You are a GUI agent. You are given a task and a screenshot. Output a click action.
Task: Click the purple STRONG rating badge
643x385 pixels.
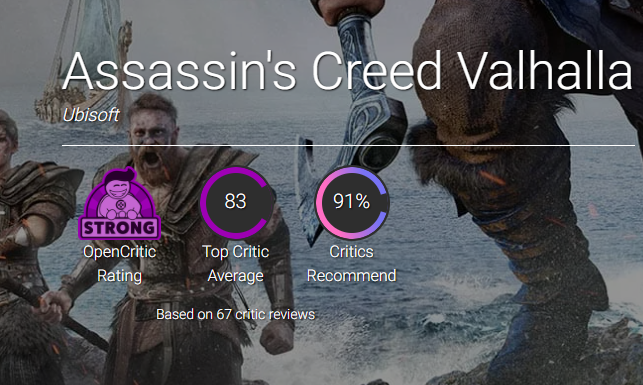pos(119,203)
